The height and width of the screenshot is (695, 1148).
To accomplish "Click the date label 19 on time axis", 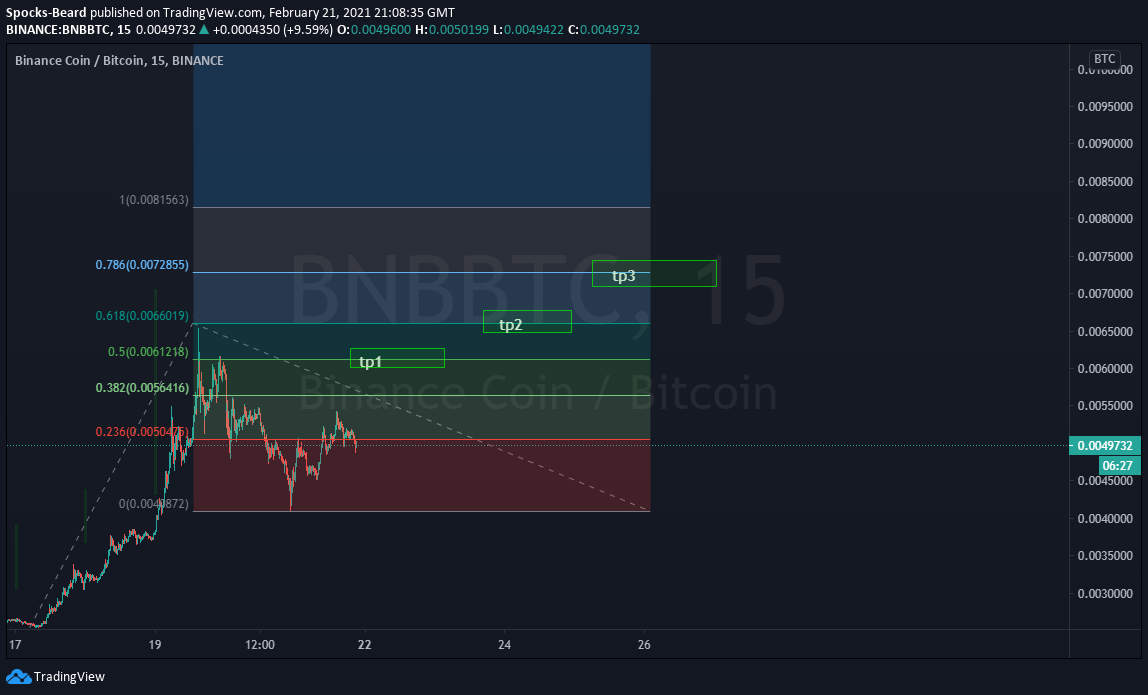I will 154,644.
